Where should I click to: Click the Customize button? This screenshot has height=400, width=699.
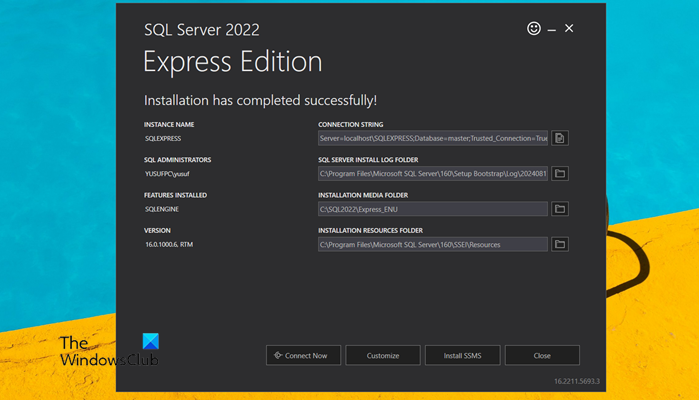pos(383,355)
